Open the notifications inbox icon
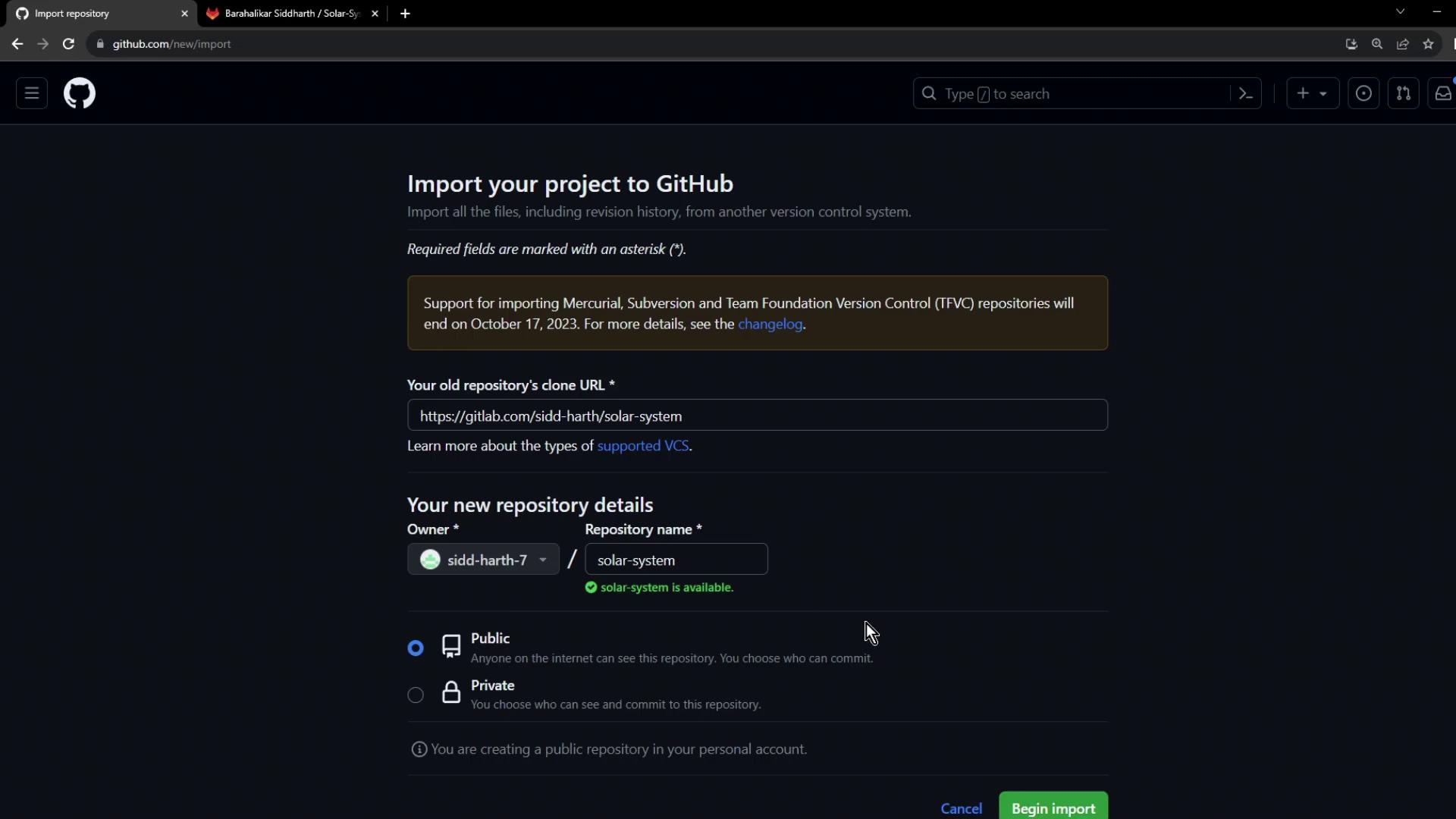 pyautogui.click(x=1442, y=93)
